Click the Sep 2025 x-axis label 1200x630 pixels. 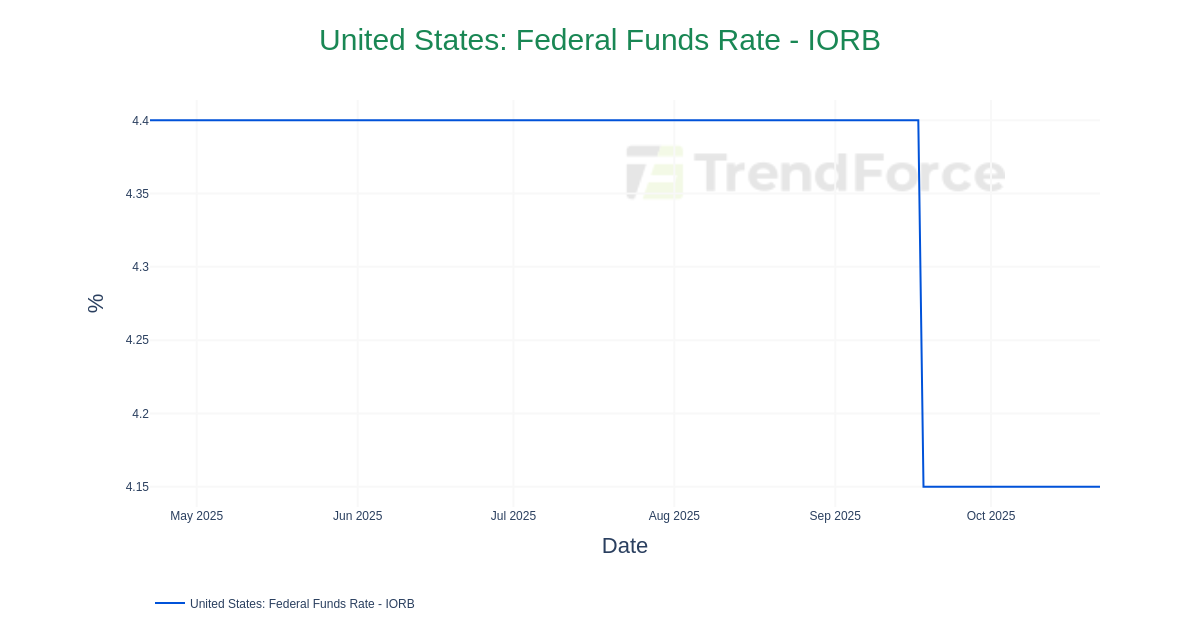point(835,516)
